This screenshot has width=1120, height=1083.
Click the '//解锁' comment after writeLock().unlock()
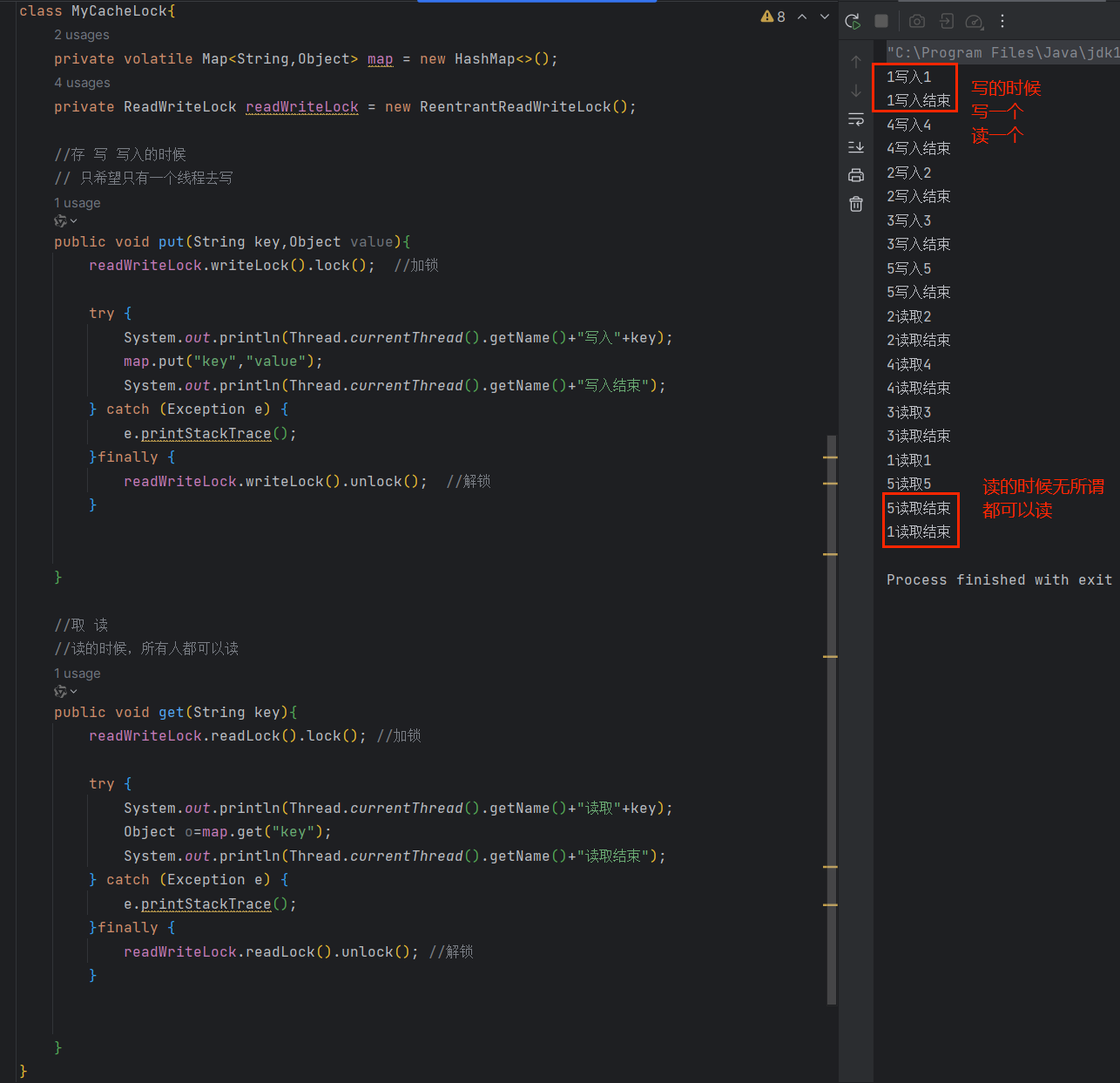[x=469, y=482]
